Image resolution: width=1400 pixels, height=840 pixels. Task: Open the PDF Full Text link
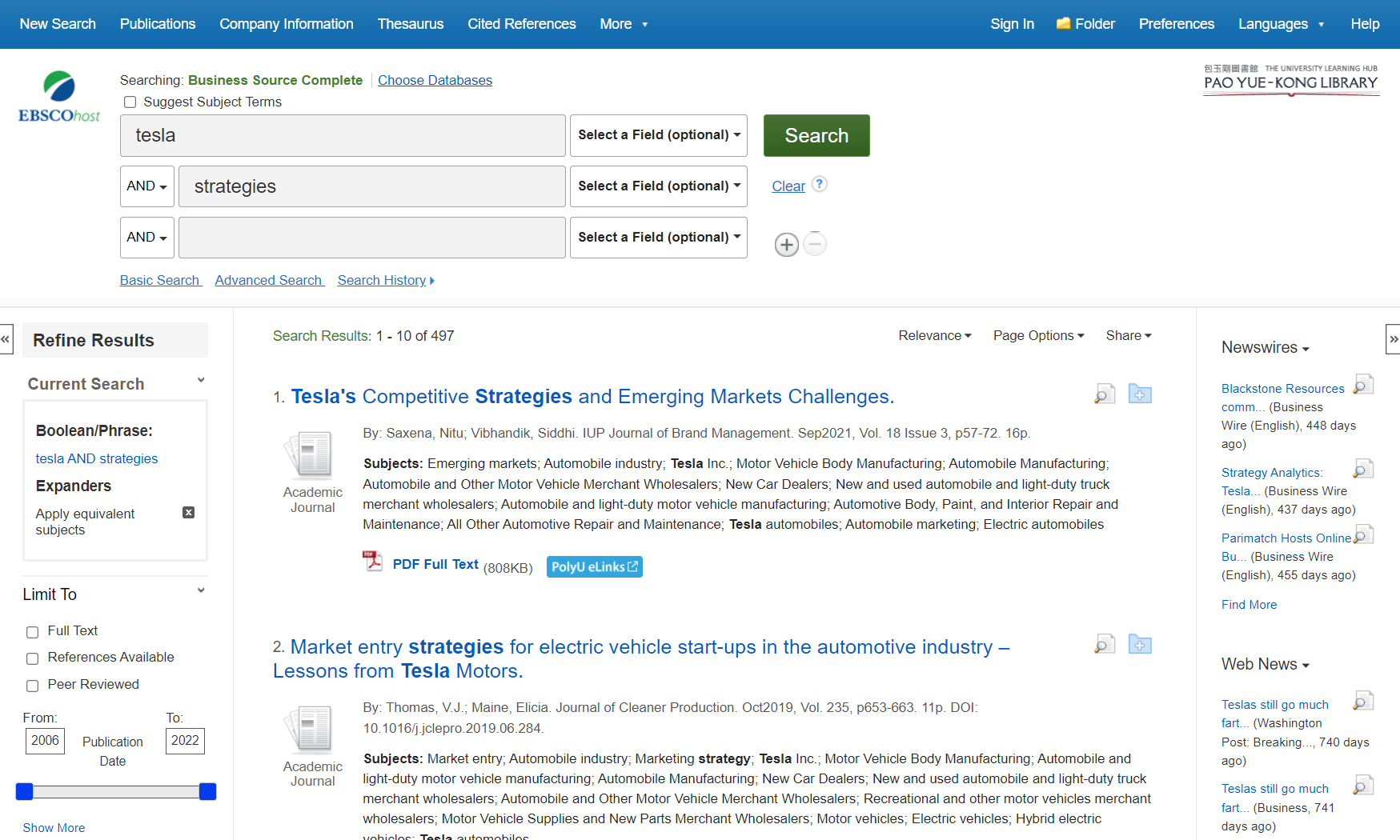[435, 565]
